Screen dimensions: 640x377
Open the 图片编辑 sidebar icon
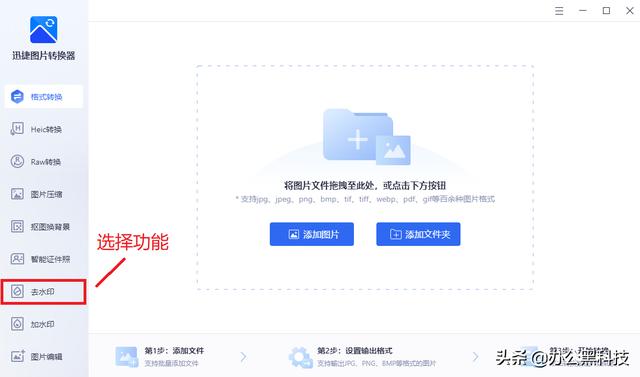click(x=17, y=356)
